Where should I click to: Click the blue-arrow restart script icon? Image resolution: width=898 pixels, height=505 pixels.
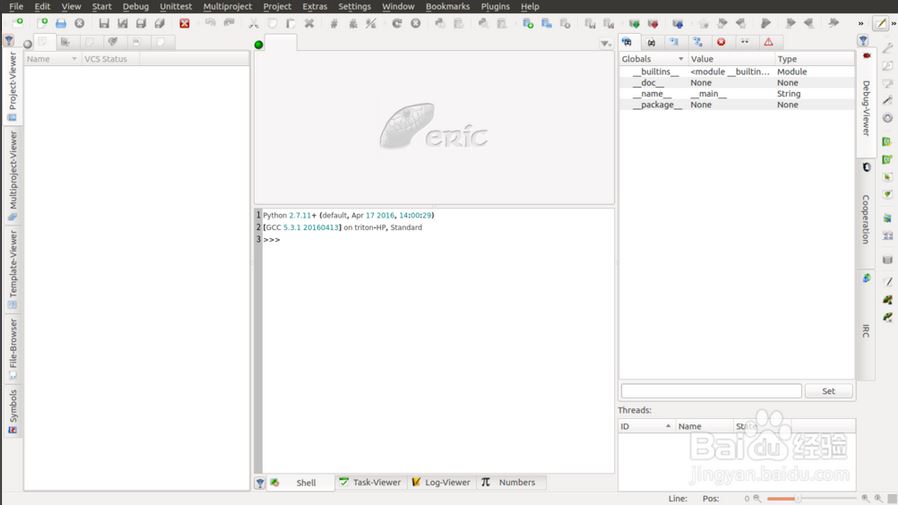[x=678, y=23]
